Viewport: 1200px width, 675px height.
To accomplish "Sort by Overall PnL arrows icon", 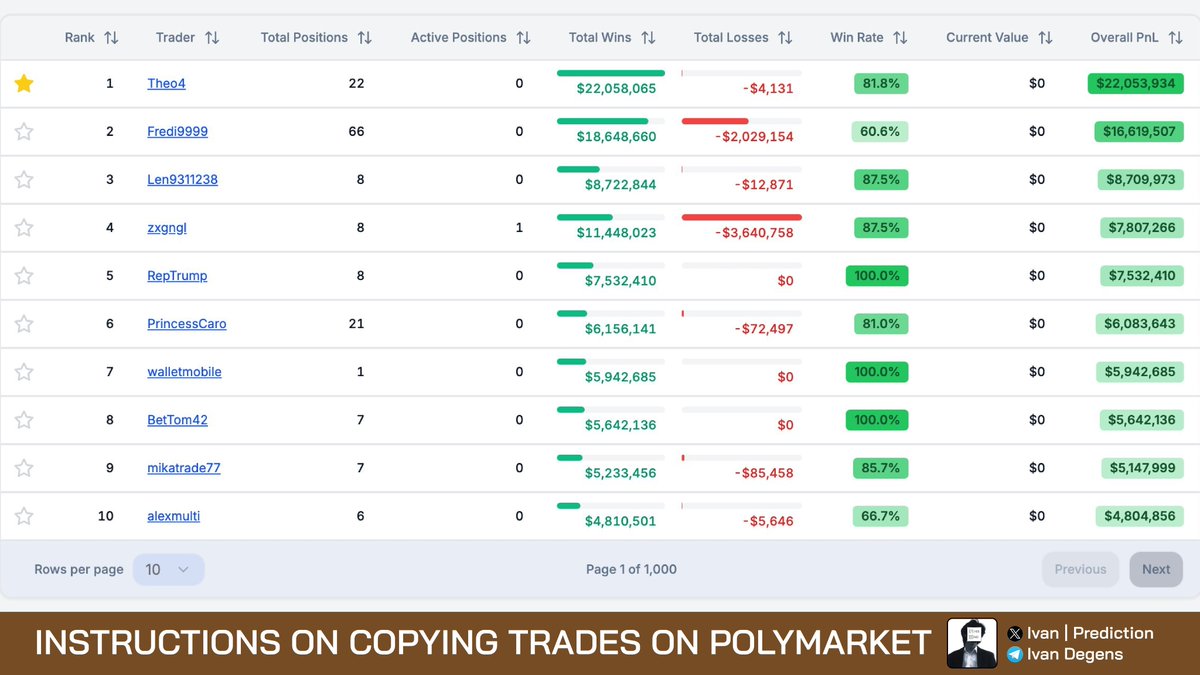I will click(1175, 38).
